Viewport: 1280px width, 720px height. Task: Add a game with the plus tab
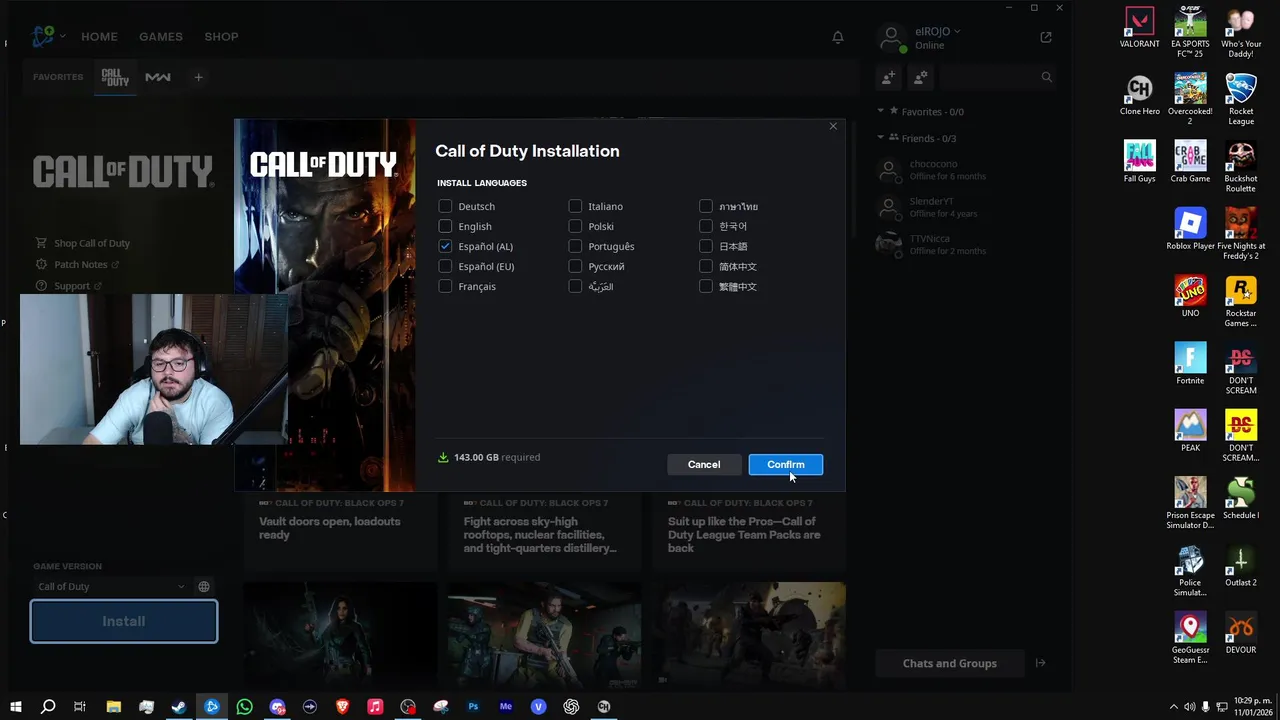pos(198,77)
